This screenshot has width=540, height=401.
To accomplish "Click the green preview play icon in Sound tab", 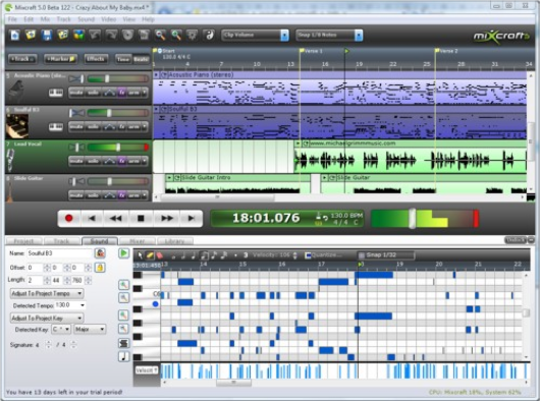I will (x=123, y=254).
